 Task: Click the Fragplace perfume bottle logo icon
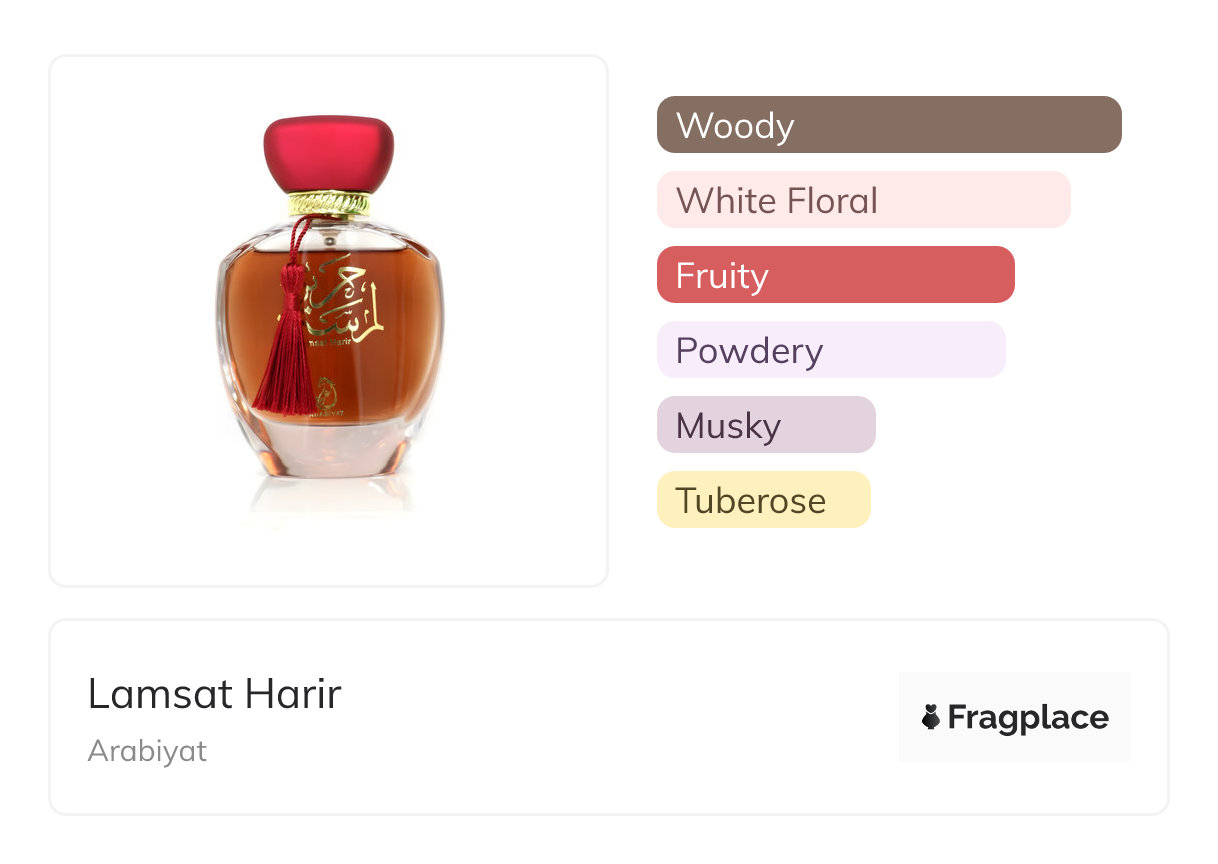[x=931, y=717]
